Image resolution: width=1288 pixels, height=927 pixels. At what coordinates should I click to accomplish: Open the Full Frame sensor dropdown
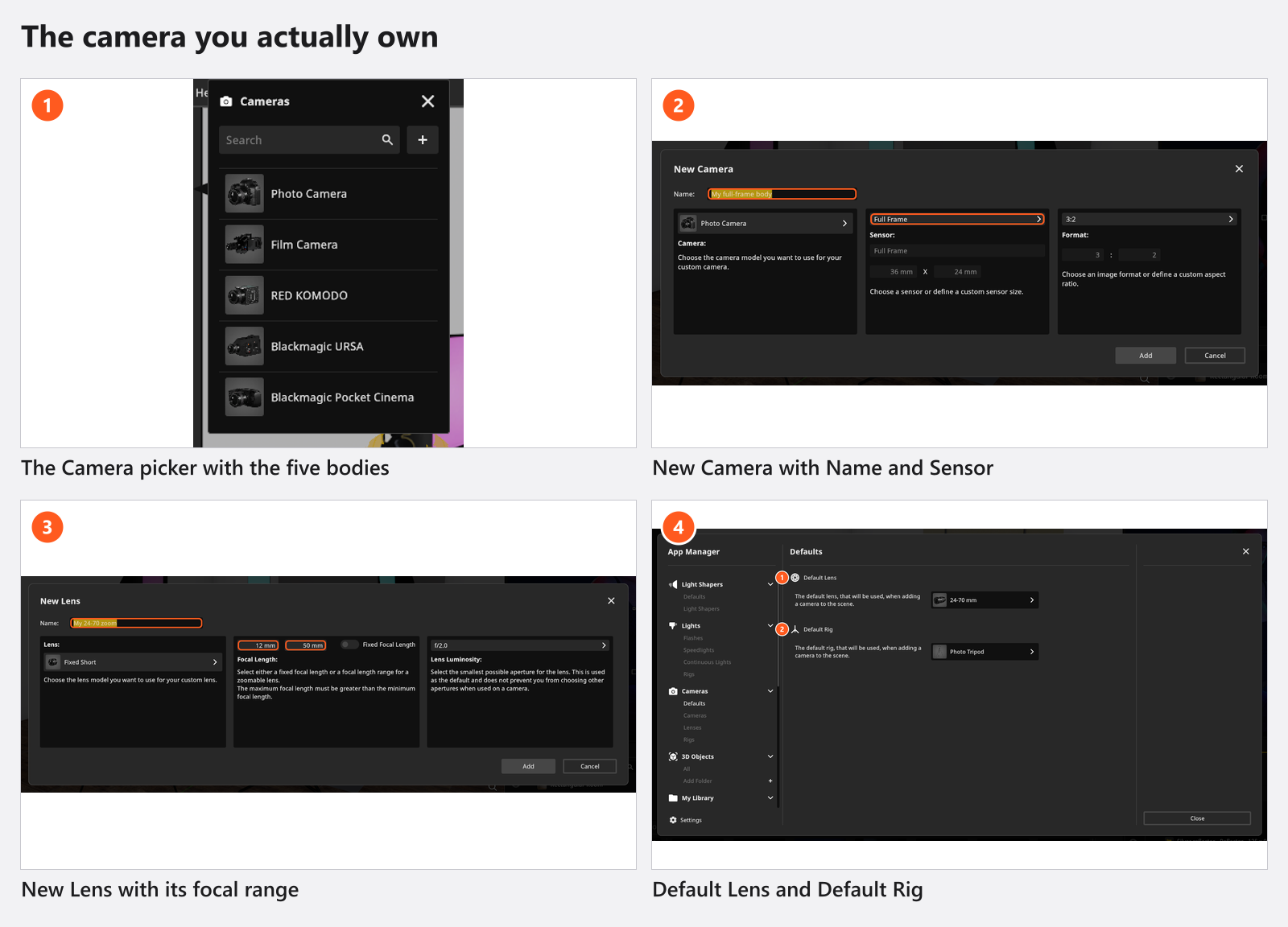click(x=956, y=219)
